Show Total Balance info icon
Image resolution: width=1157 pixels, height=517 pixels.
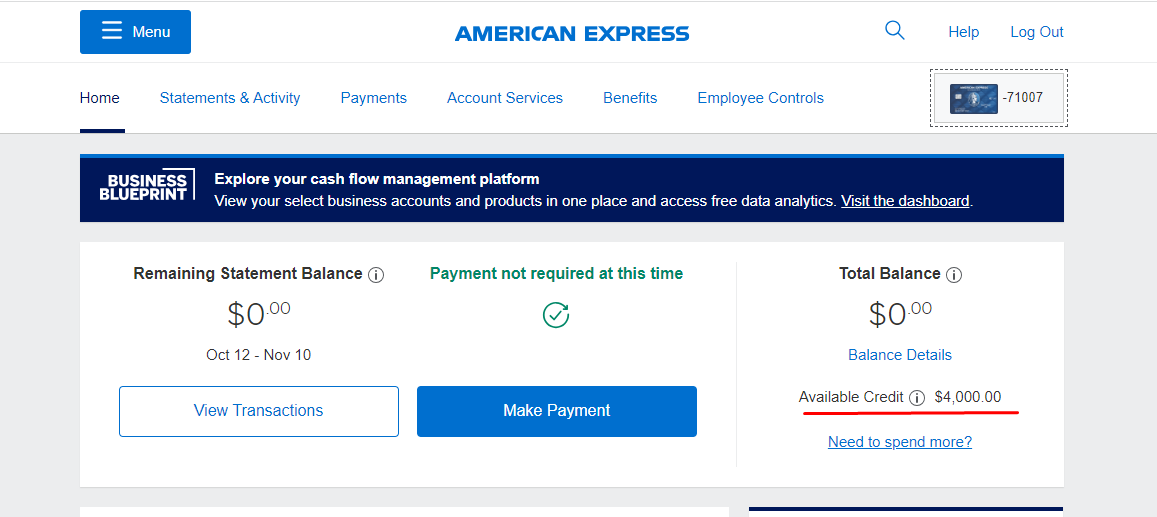coord(954,275)
